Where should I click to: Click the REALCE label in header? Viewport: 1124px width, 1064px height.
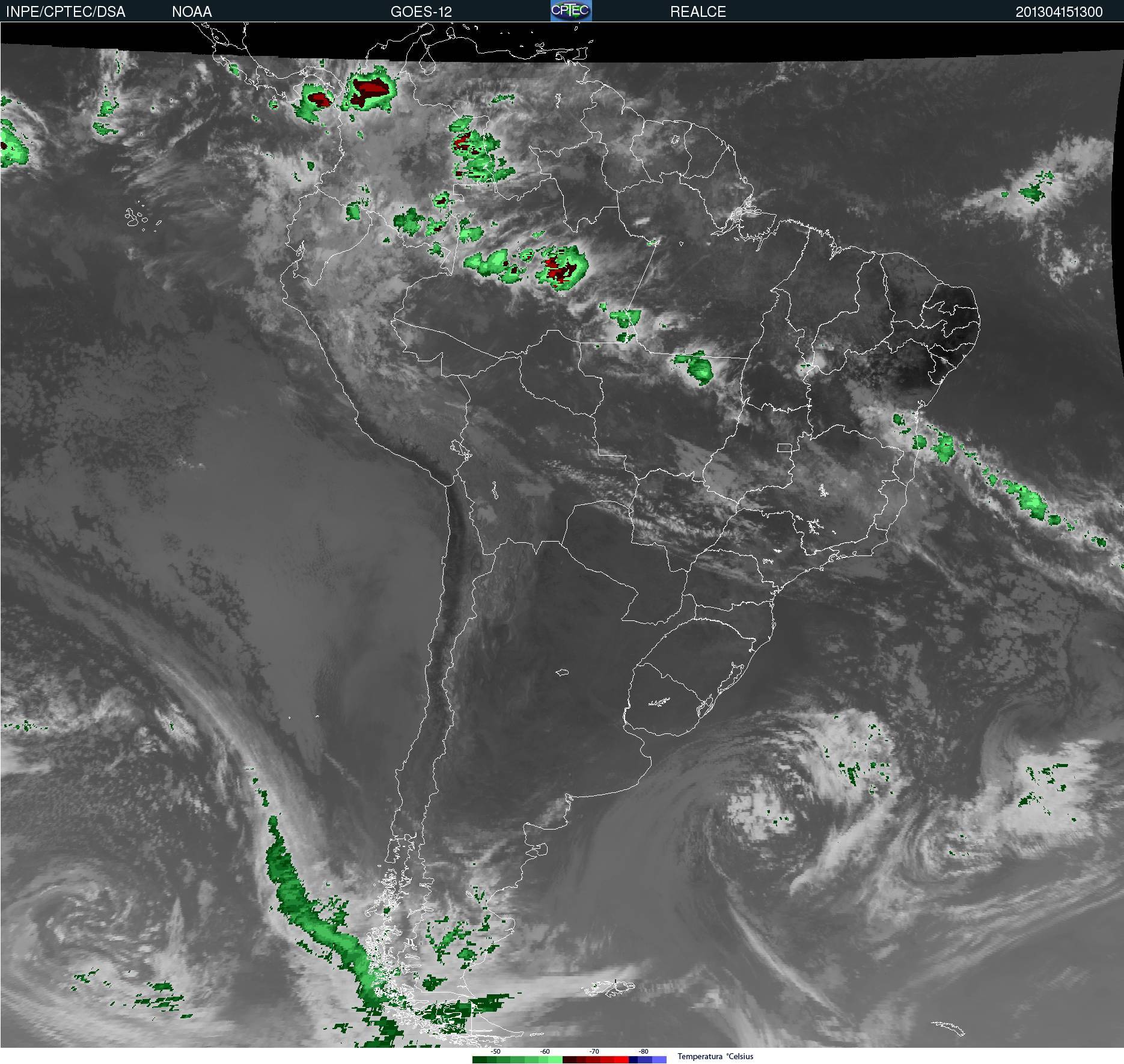tap(698, 12)
